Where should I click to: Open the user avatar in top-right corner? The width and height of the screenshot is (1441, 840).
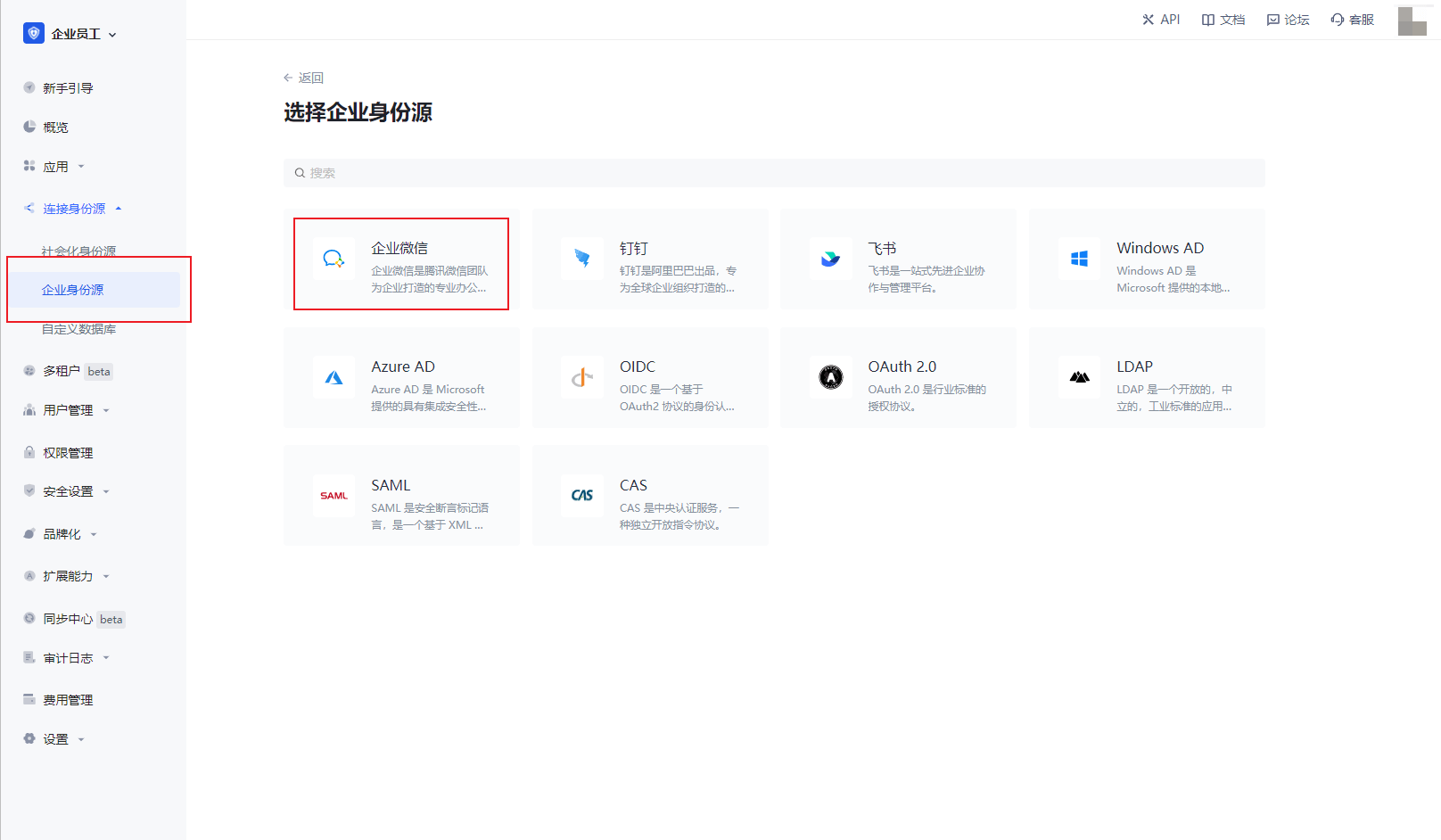coord(1412,21)
